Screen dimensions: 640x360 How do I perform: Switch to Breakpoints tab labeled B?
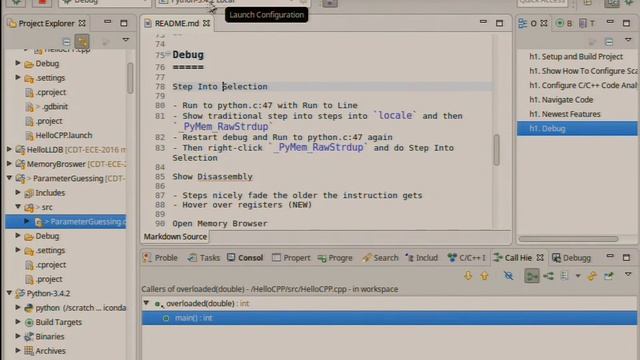click(564, 23)
